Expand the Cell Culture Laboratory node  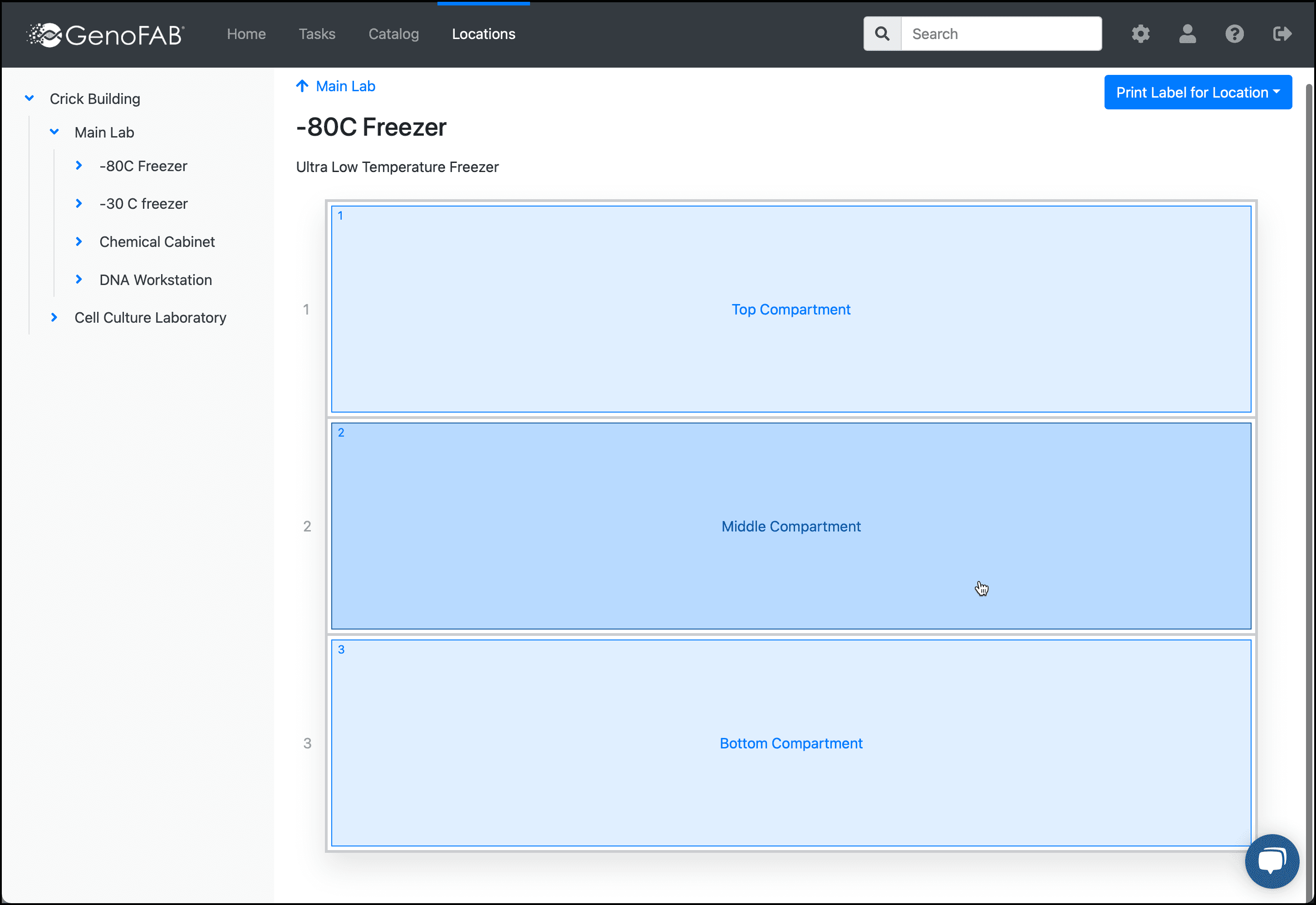pos(54,318)
